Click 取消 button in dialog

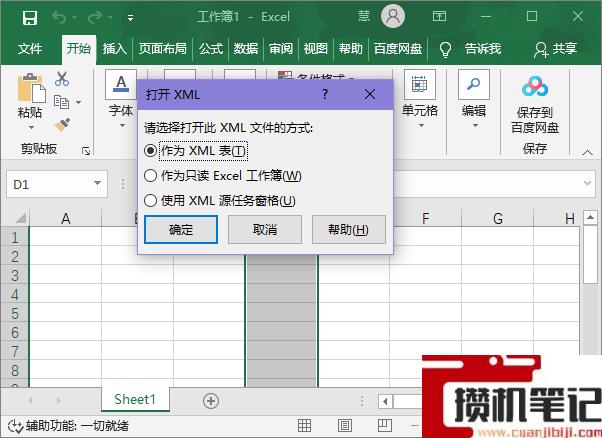[x=265, y=230]
